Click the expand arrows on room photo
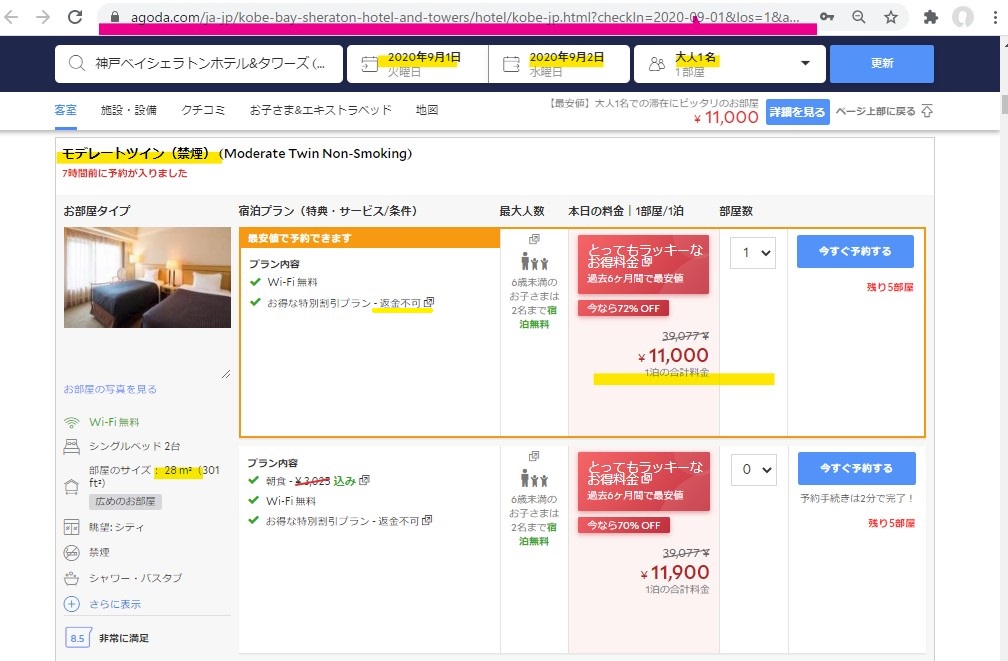This screenshot has height=661, width=1008. (x=226, y=374)
